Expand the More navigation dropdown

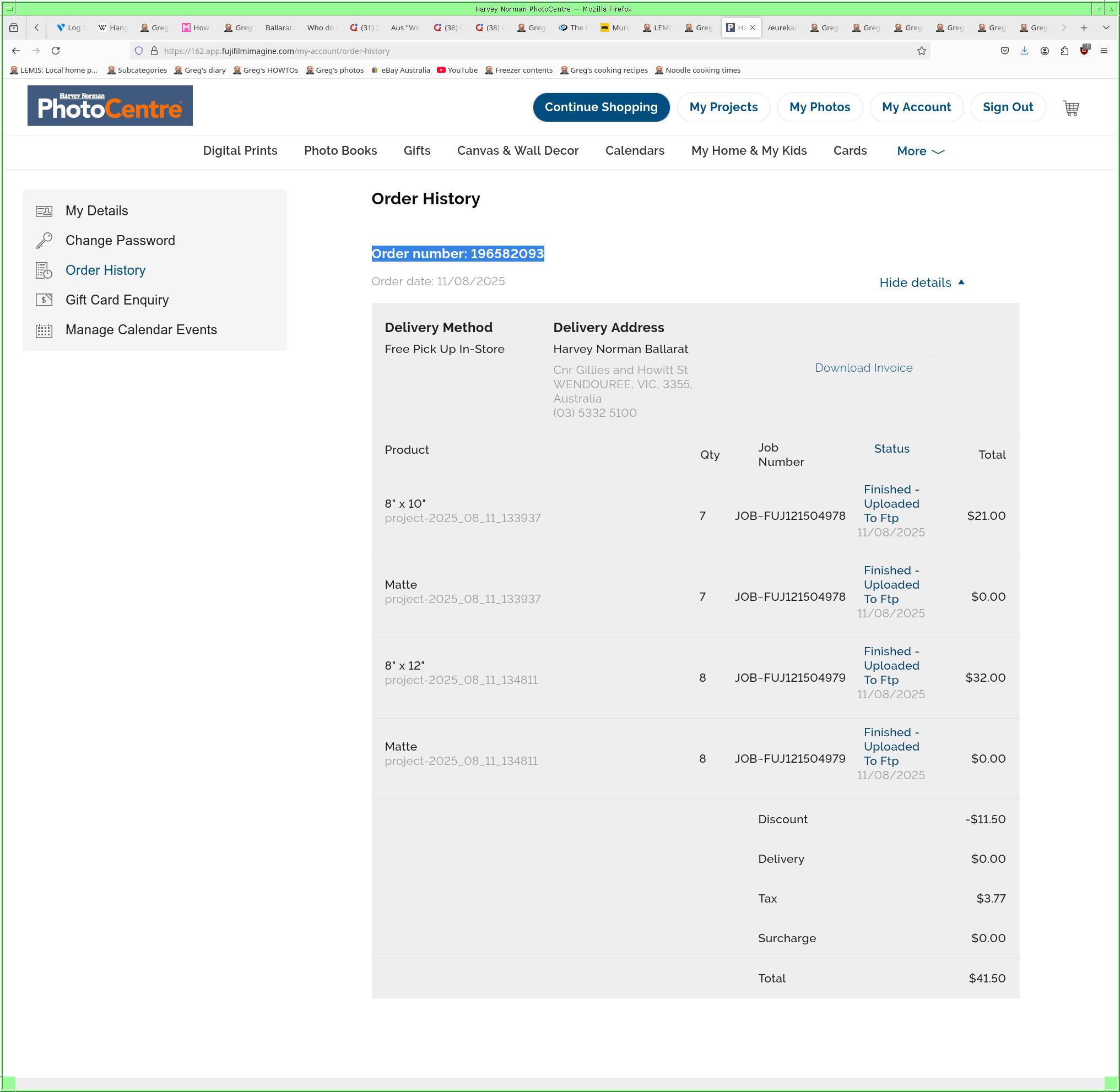pyautogui.click(x=921, y=151)
